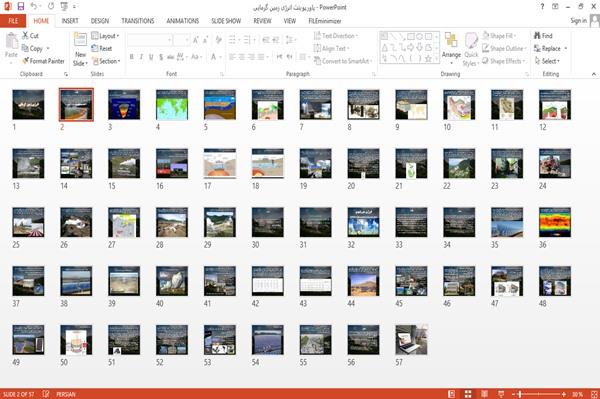The image size is (600, 399).
Task: Open the font name combo box
Action: point(150,40)
